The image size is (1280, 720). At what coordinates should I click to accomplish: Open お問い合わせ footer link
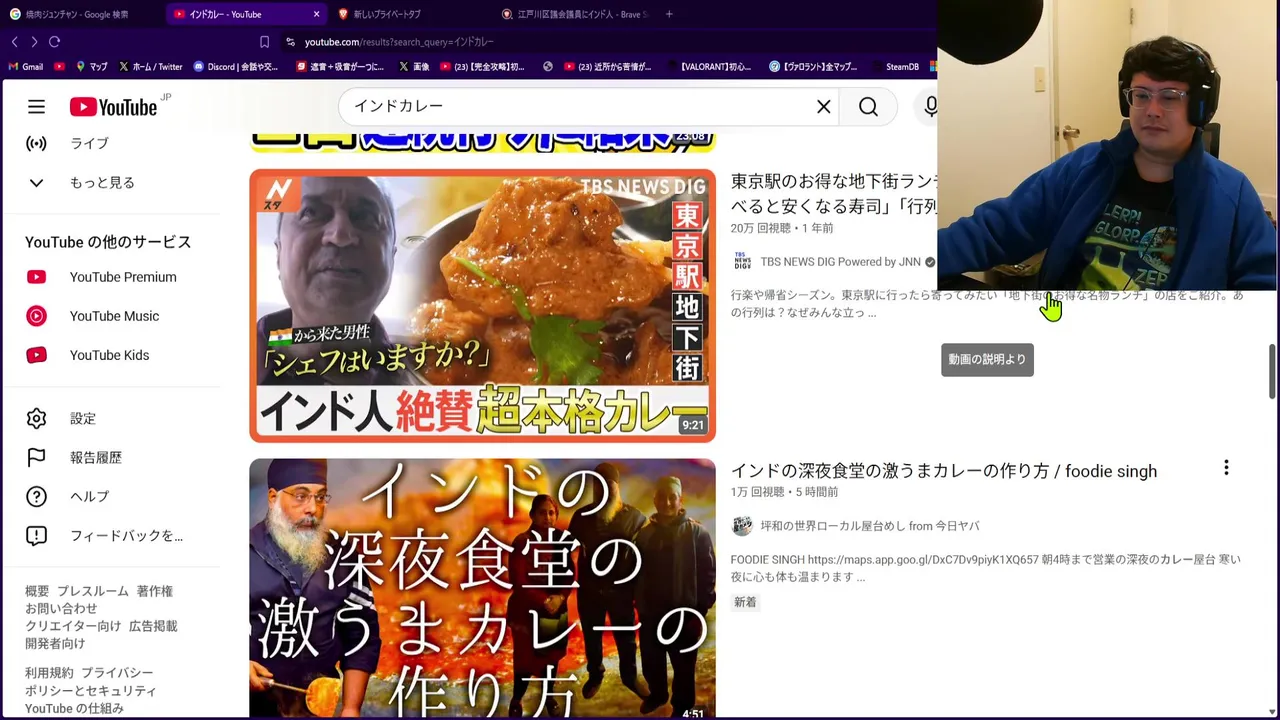click(61, 608)
